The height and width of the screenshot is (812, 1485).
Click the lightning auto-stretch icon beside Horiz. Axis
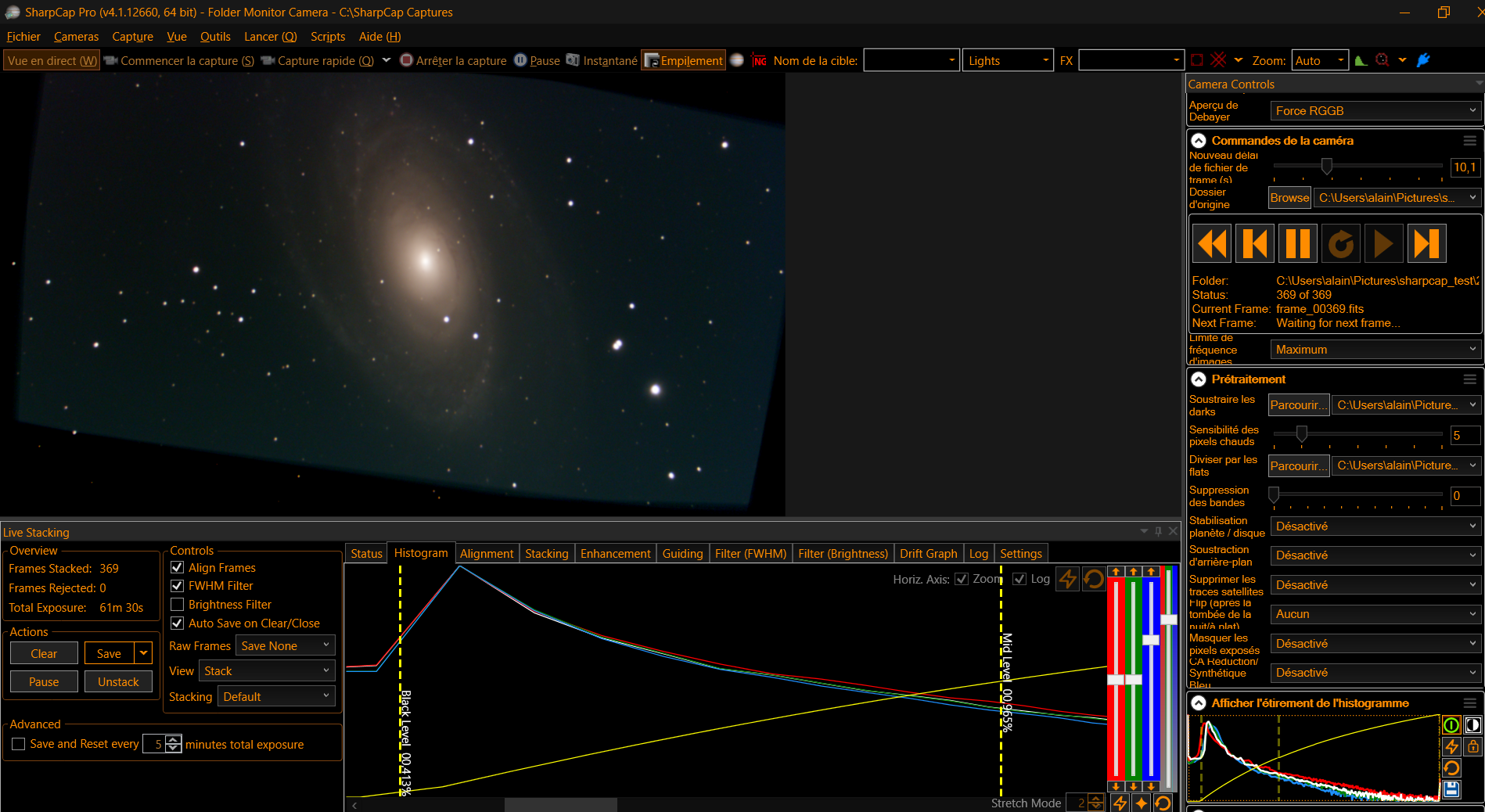pos(1067,579)
